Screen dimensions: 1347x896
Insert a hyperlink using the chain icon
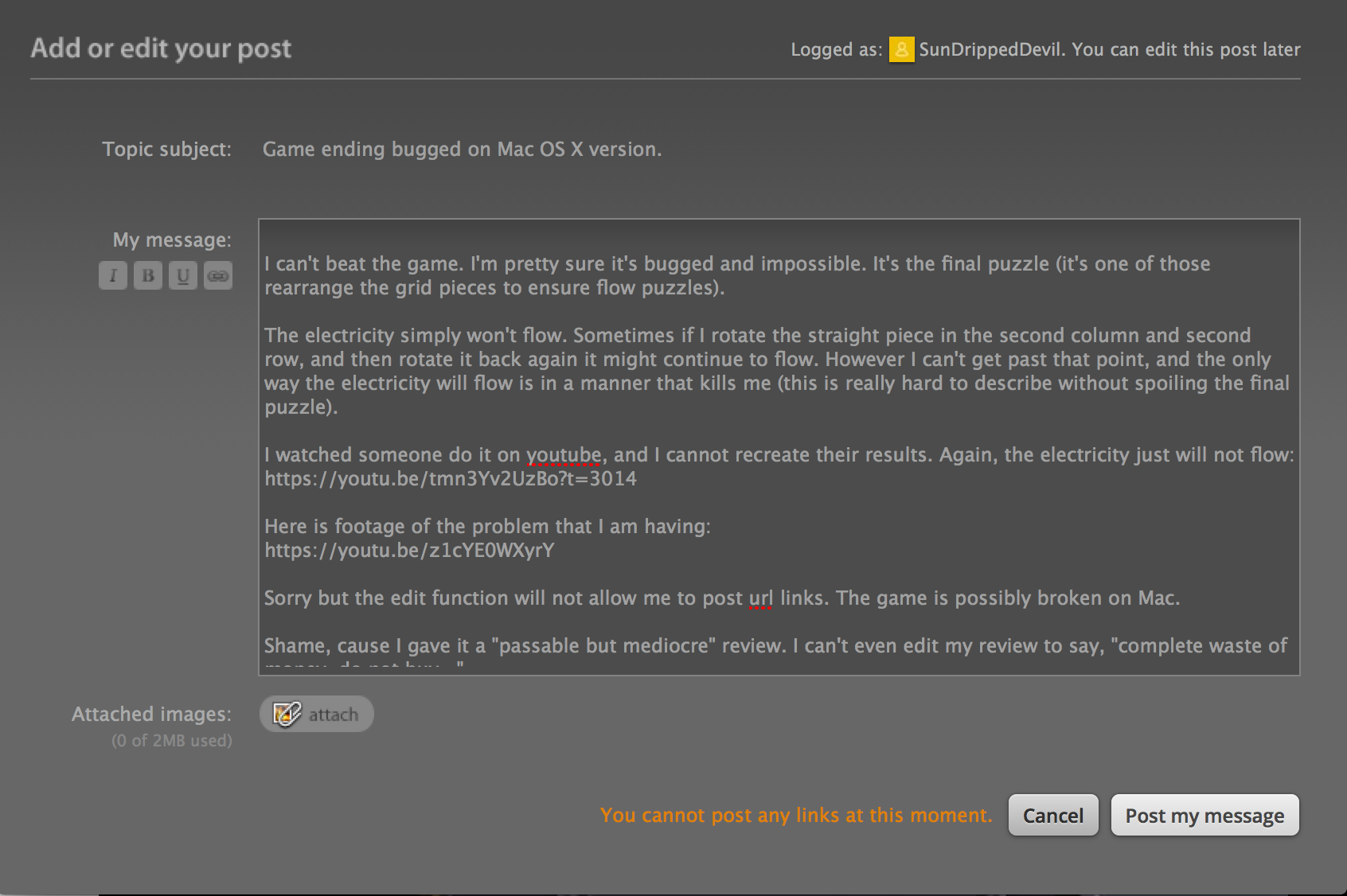pos(218,275)
